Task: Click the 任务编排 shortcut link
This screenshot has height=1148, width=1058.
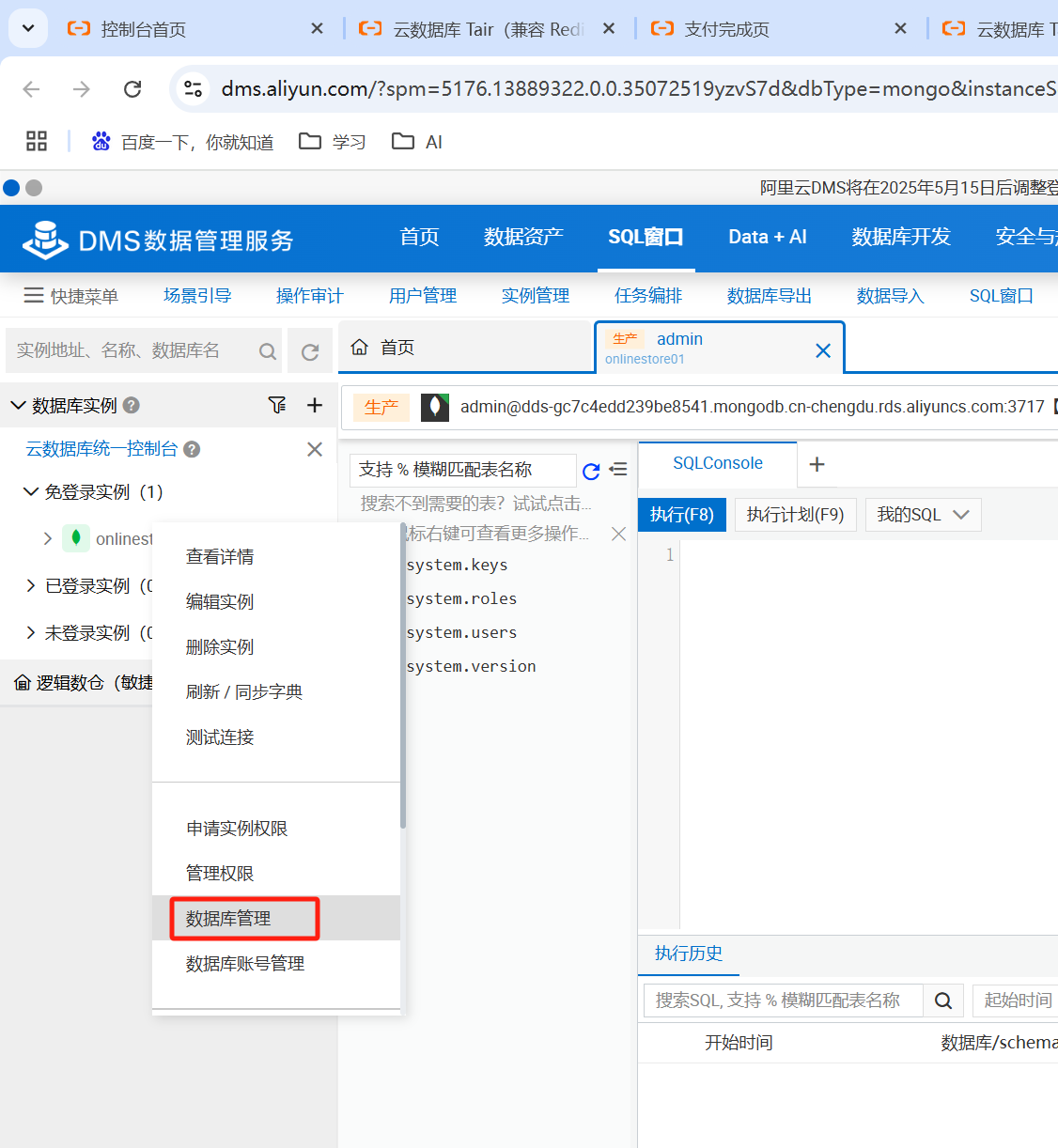Action: coord(648,296)
